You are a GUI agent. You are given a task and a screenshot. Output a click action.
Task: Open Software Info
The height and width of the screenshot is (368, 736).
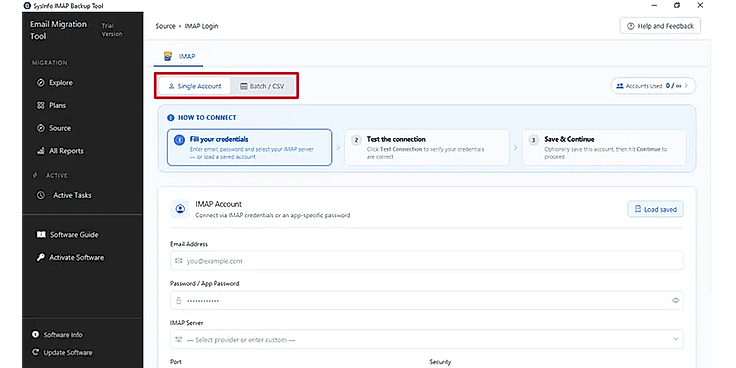pyautogui.click(x=57, y=335)
